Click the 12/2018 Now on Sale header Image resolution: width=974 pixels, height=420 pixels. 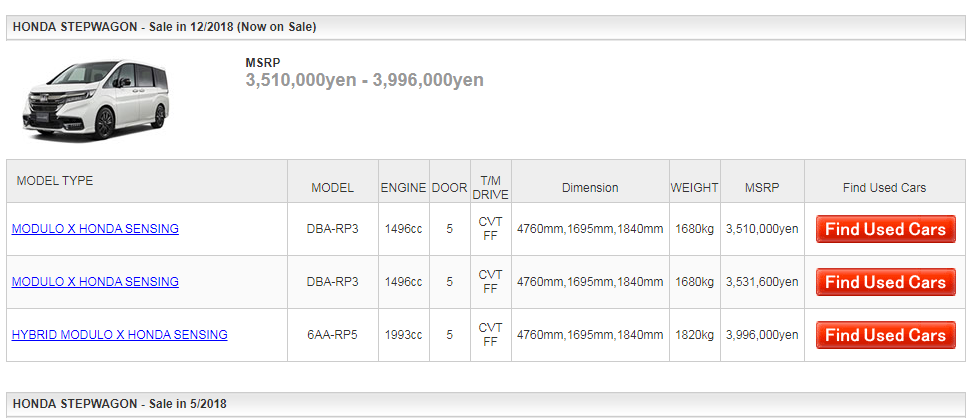(487, 27)
